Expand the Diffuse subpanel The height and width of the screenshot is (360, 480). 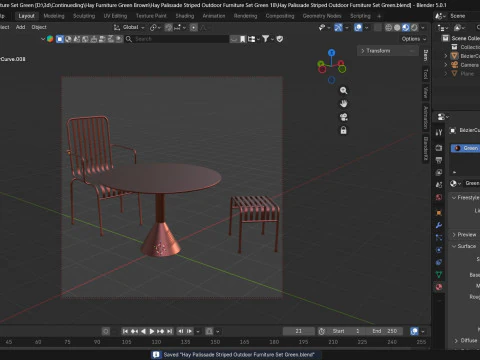point(466,340)
